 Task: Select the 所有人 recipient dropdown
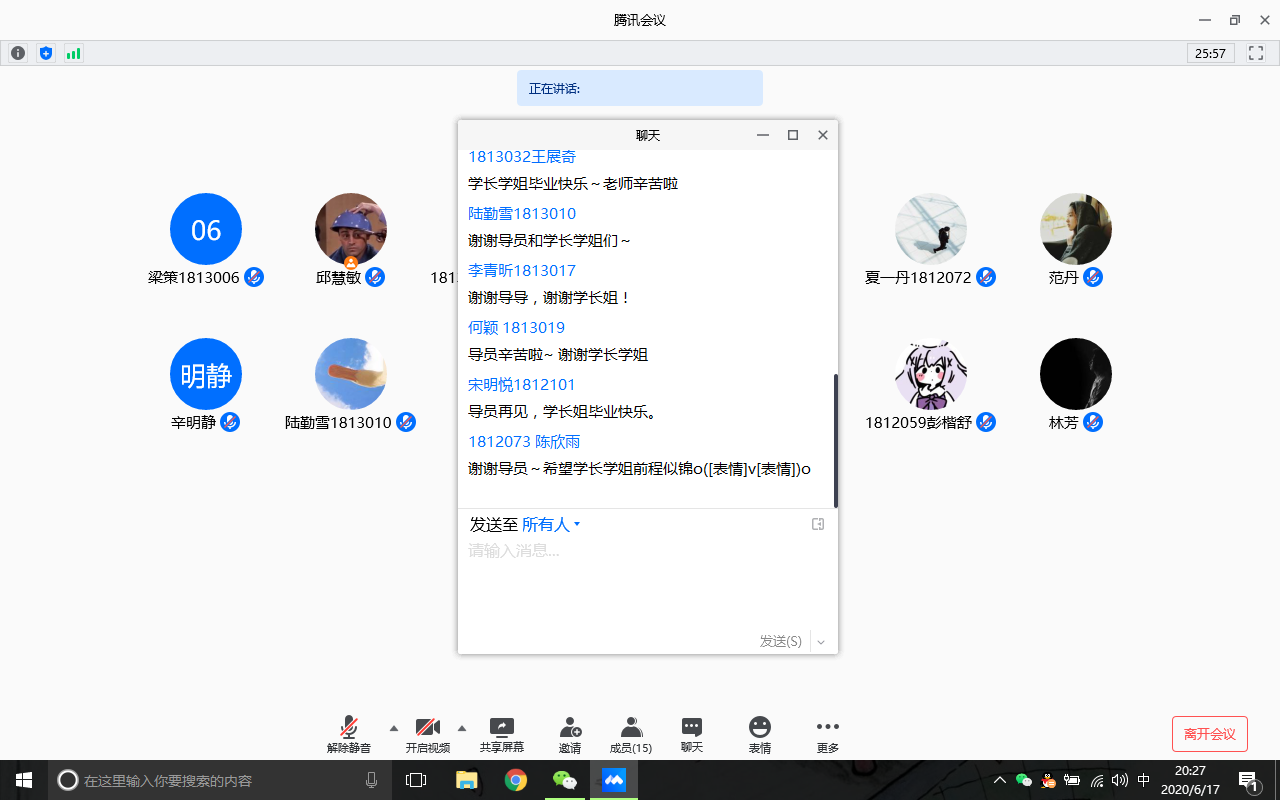pos(551,524)
